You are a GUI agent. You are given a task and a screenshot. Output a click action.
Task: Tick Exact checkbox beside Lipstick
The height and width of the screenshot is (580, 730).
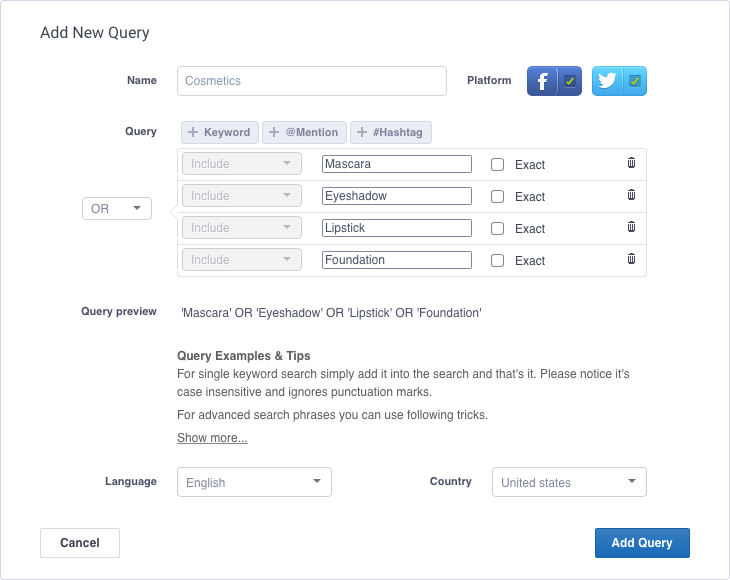click(498, 229)
